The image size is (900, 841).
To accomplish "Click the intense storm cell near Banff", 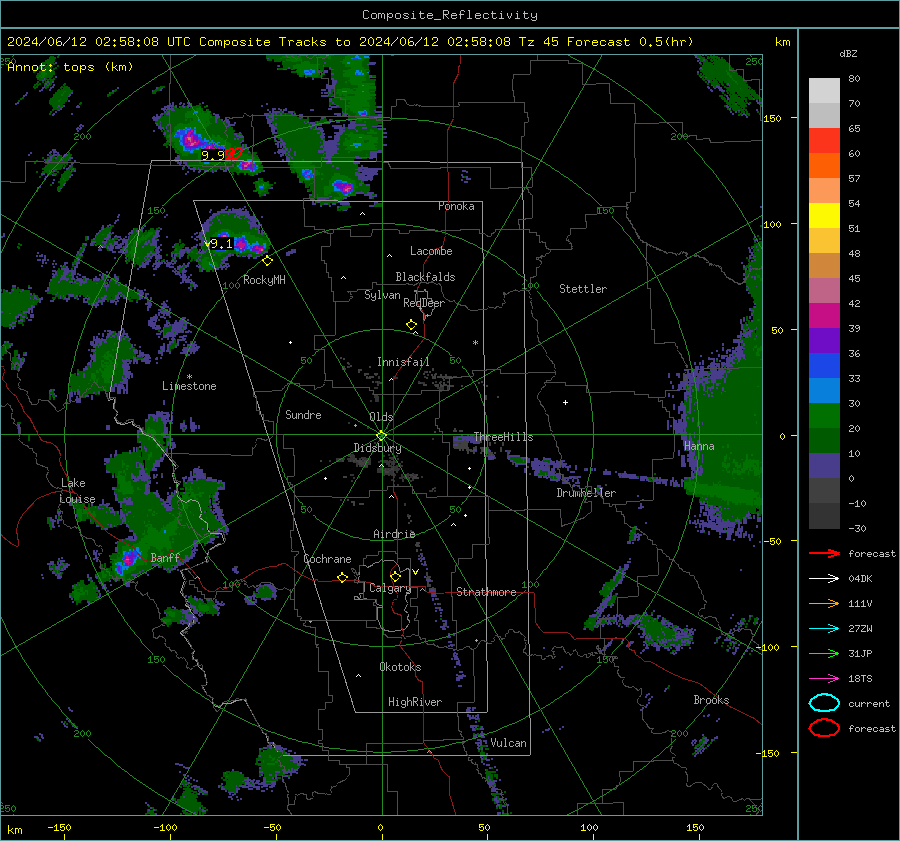I will [128, 558].
